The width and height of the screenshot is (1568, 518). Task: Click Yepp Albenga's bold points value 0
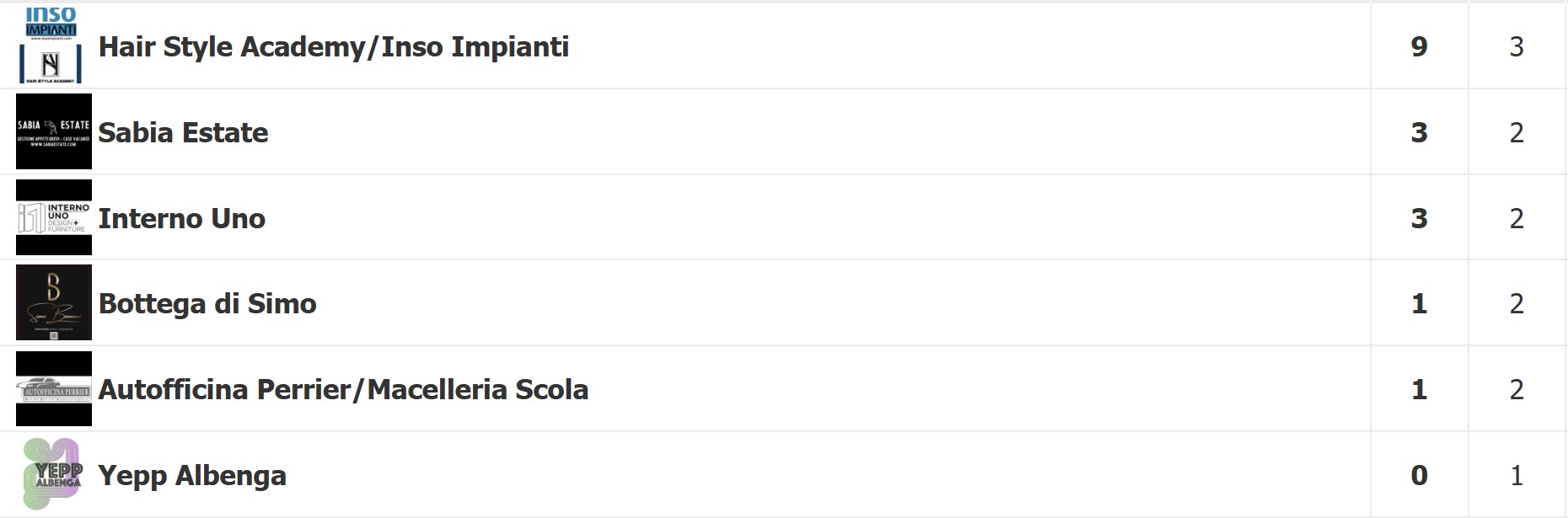coord(1420,476)
